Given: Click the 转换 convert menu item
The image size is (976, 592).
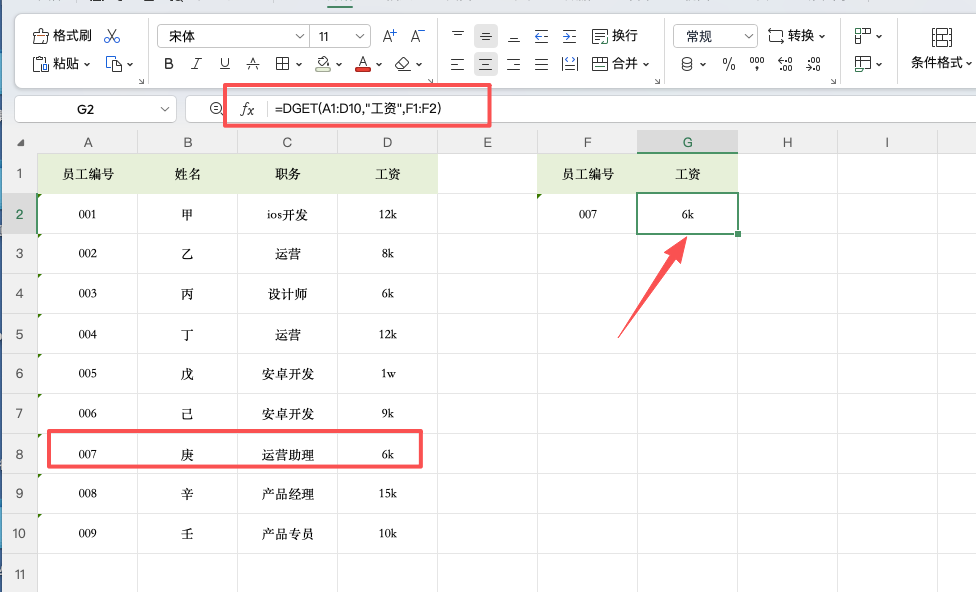Looking at the screenshot, I should click(798, 35).
